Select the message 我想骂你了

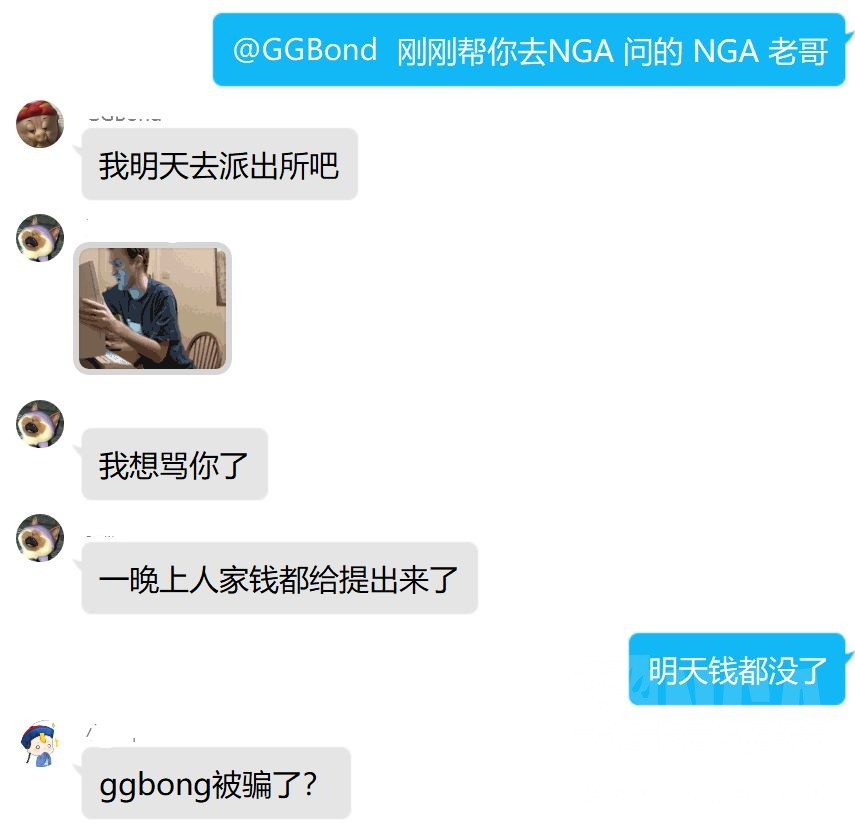tap(174, 464)
